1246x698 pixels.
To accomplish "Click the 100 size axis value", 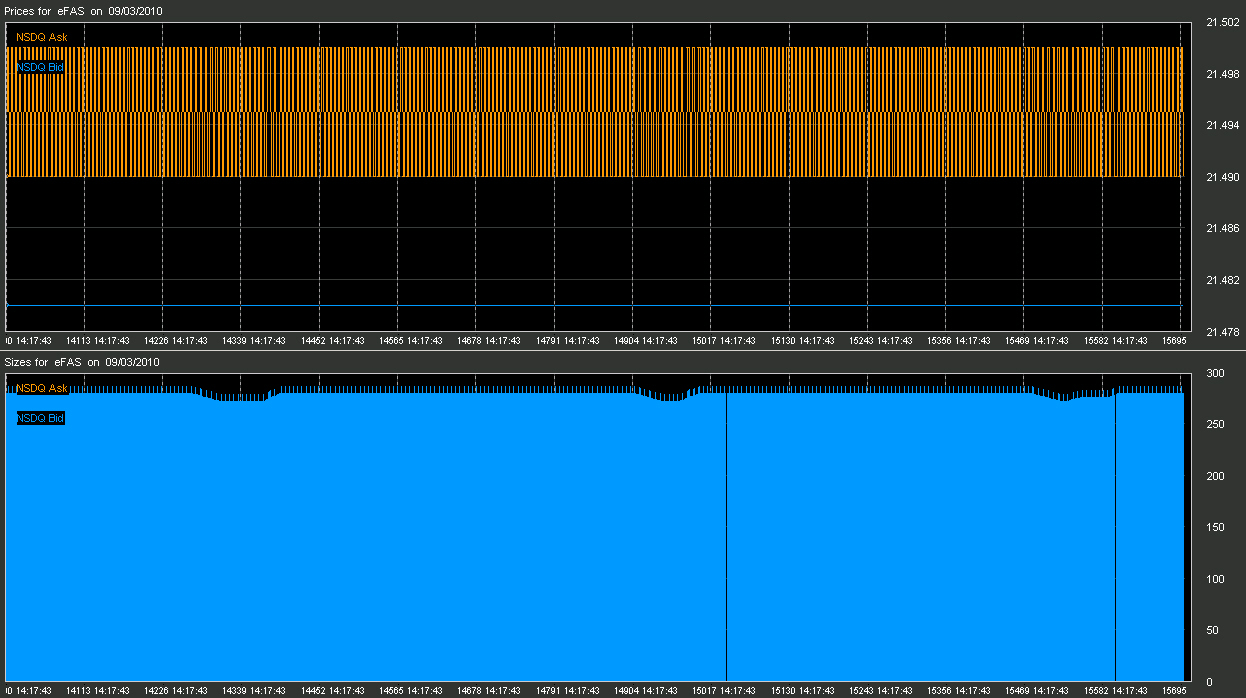I will [1215, 579].
